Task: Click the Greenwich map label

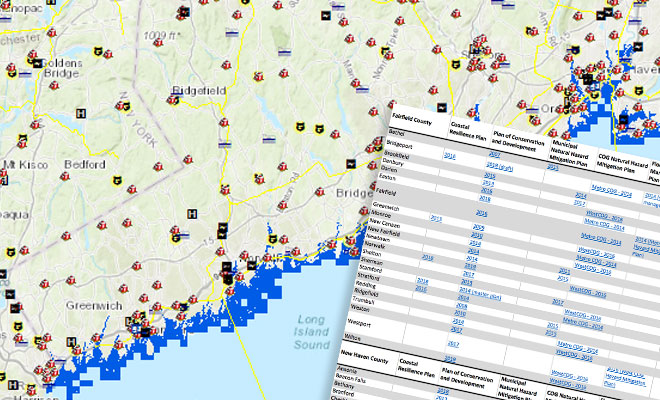Action: [x=94, y=306]
